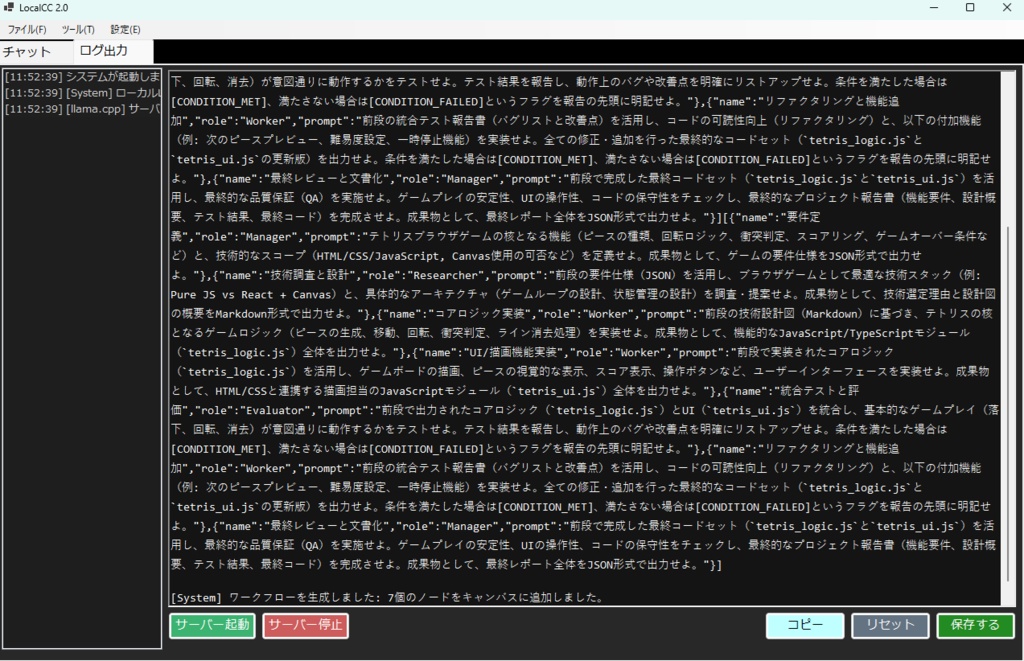This screenshot has height=661, width=1024.
Task: Click the LocalCC 2.0 window title
Action: [x=44, y=8]
